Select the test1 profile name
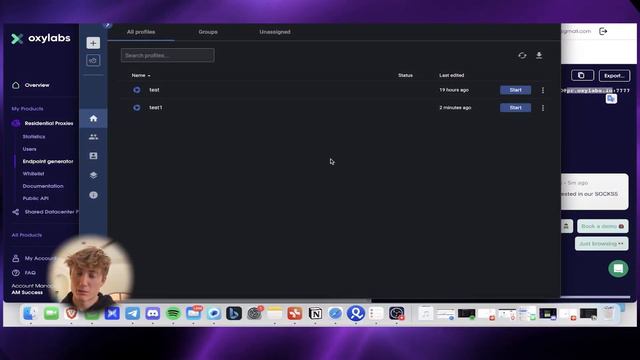640x360 pixels. [x=156, y=108]
